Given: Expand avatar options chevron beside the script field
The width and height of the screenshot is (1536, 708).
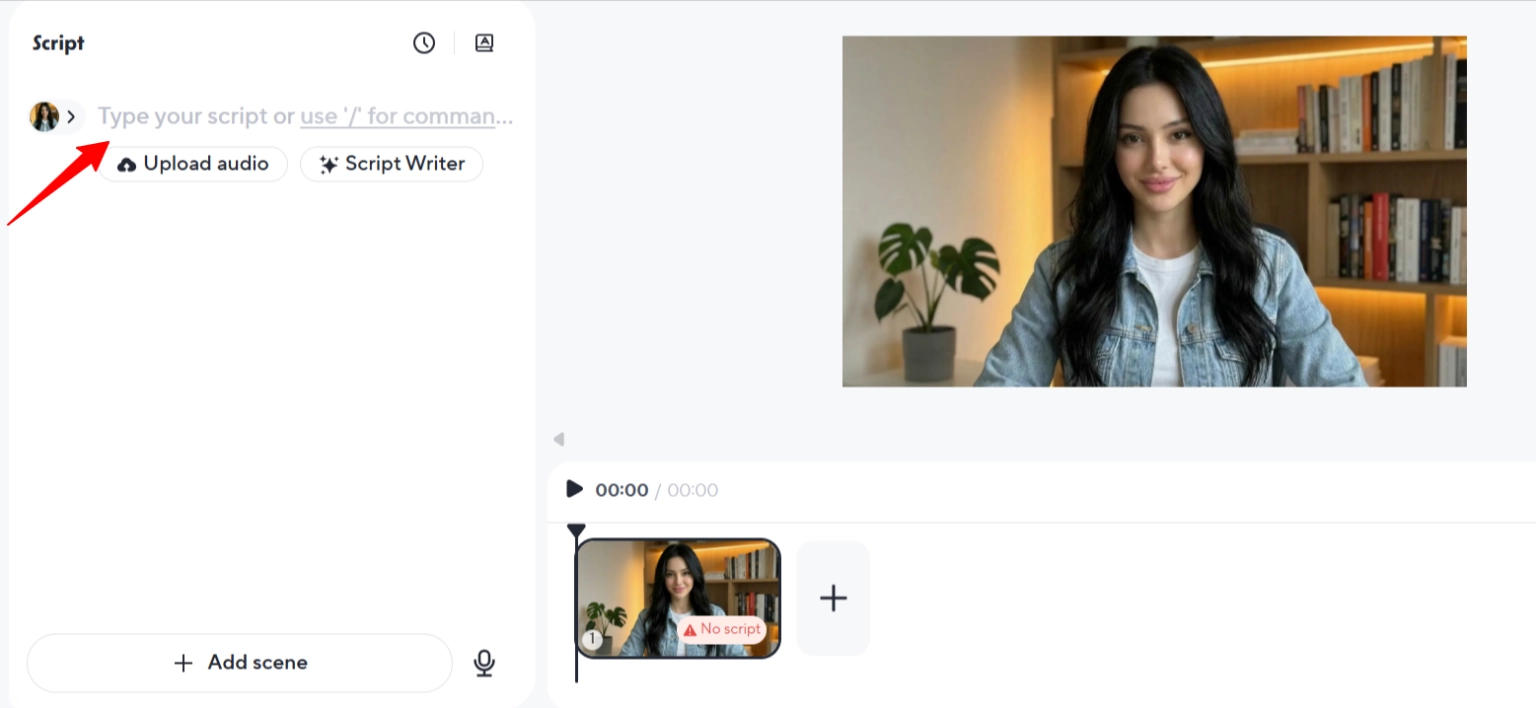Looking at the screenshot, I should pyautogui.click(x=71, y=117).
